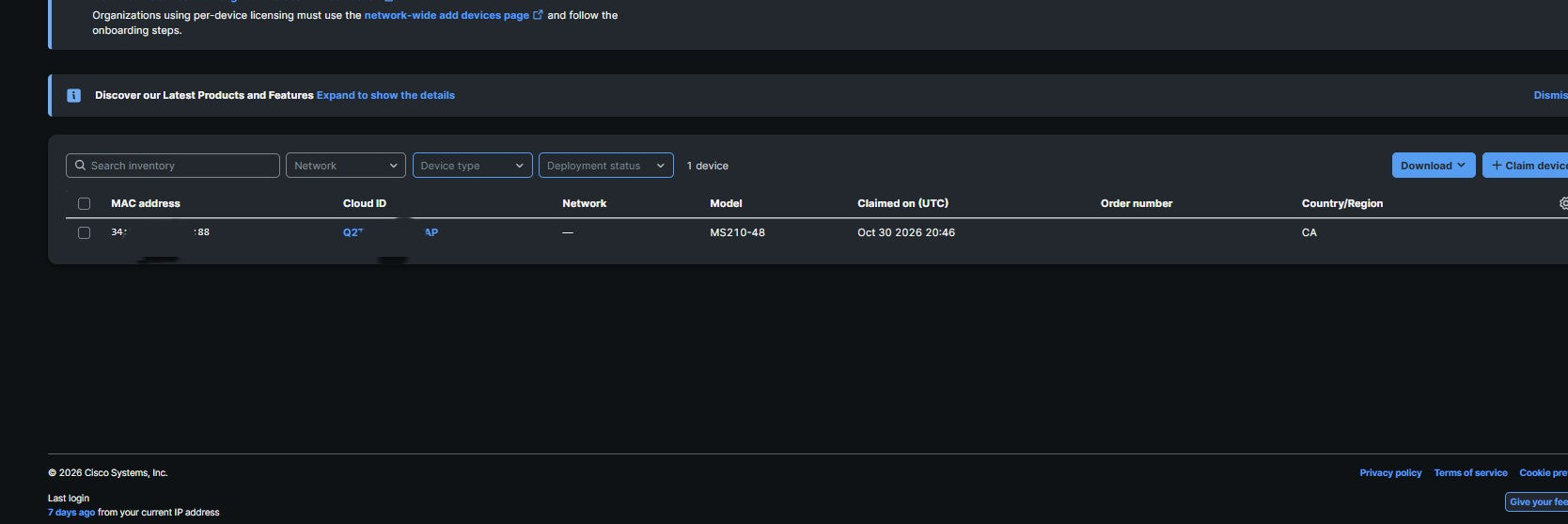This screenshot has height=524, width=1568.
Task: Click Discover our Latest Products and Features text
Action: tap(204, 95)
